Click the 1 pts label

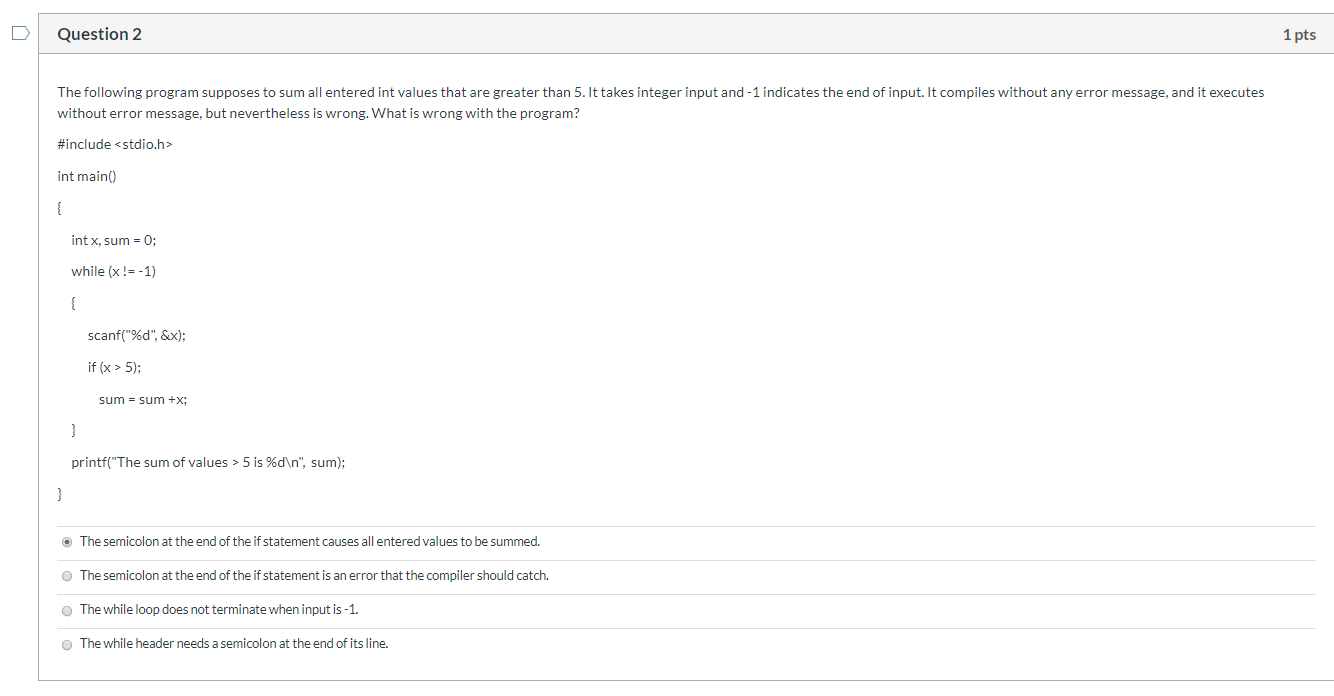click(x=1298, y=33)
